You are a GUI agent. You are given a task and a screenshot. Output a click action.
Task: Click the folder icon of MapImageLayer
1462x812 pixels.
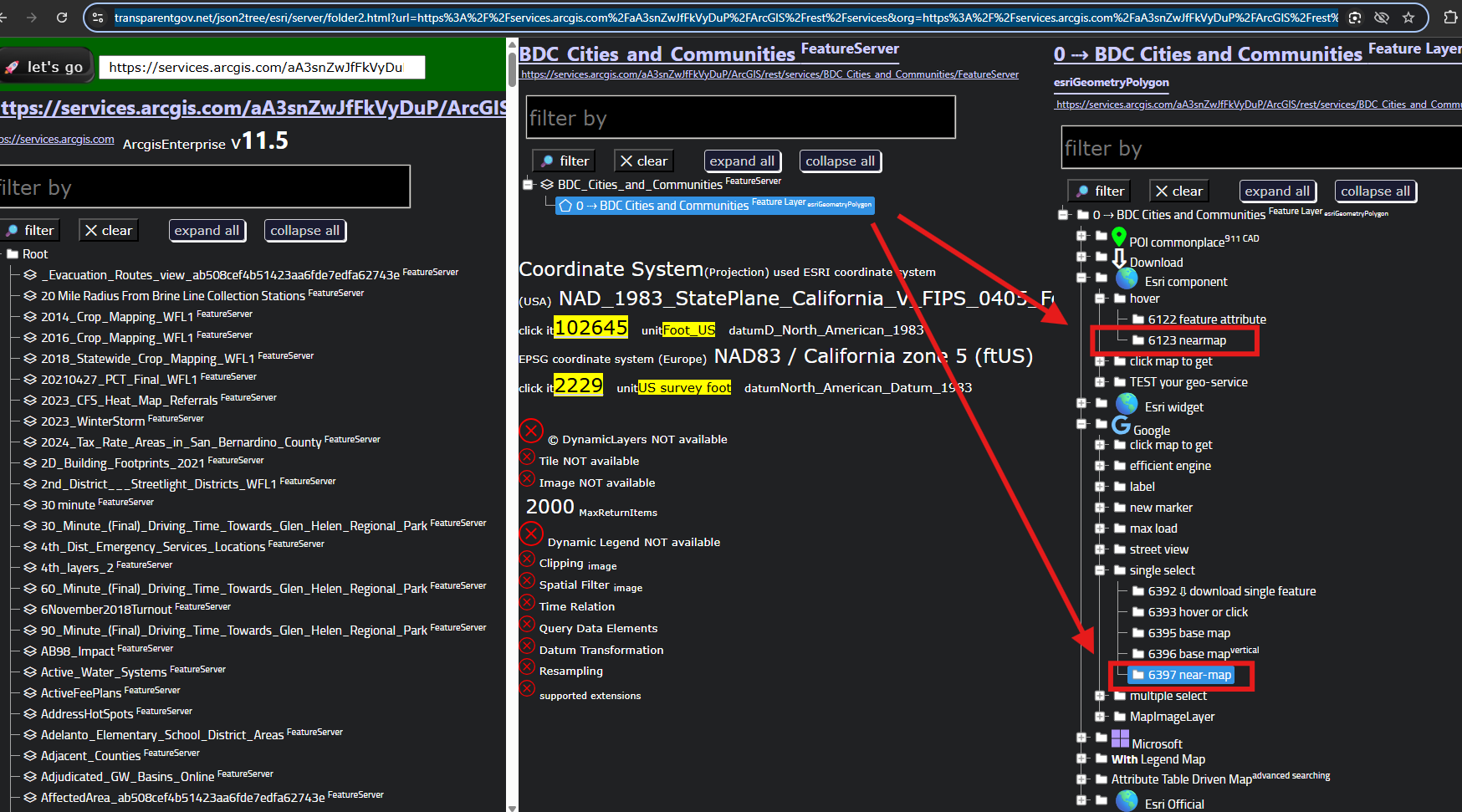[1120, 717]
